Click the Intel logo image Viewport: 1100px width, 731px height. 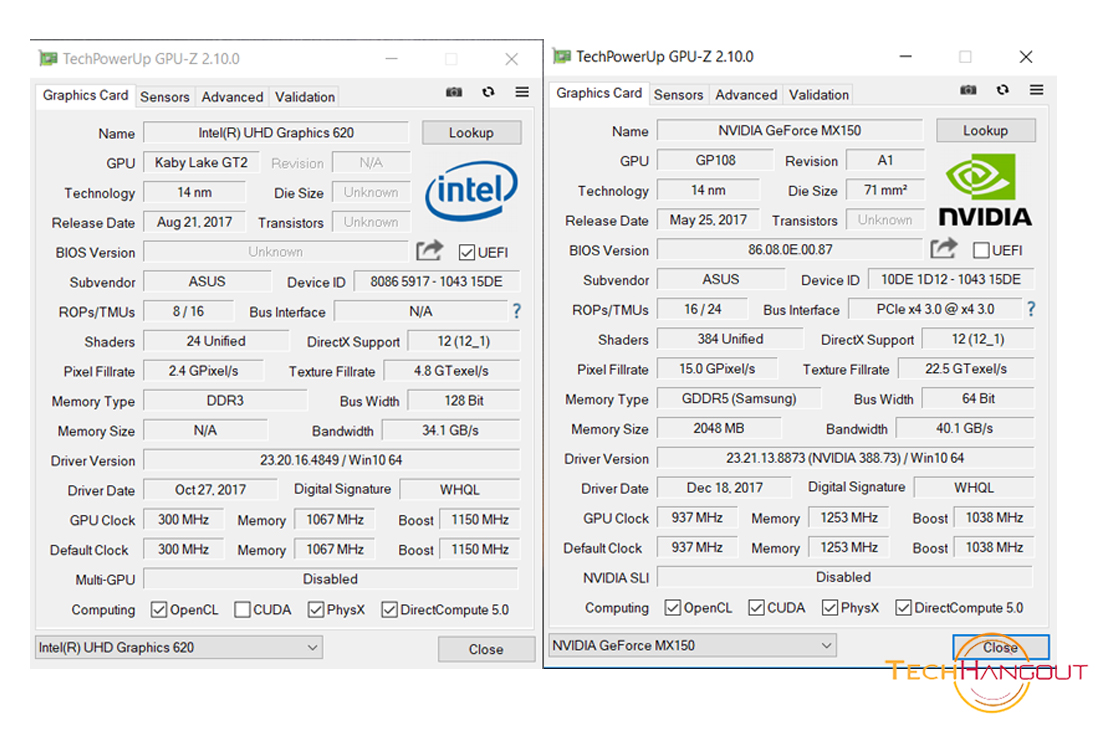[471, 190]
